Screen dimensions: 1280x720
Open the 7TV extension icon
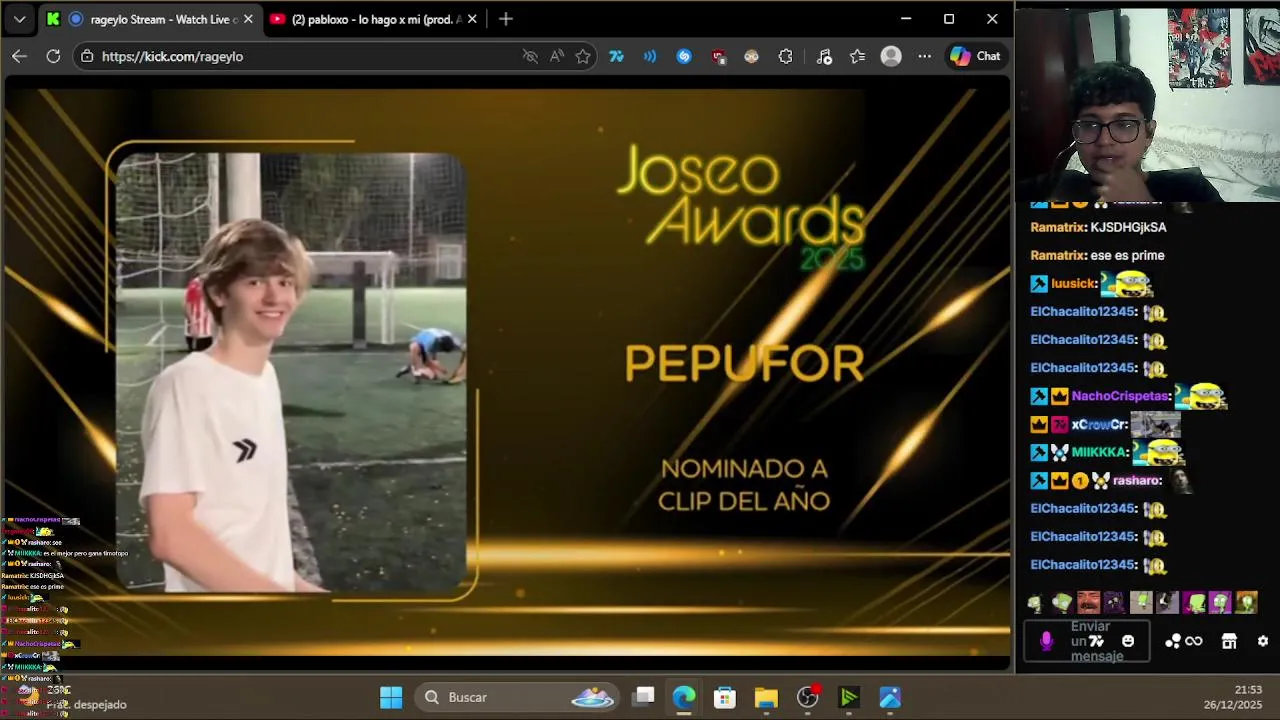(616, 56)
